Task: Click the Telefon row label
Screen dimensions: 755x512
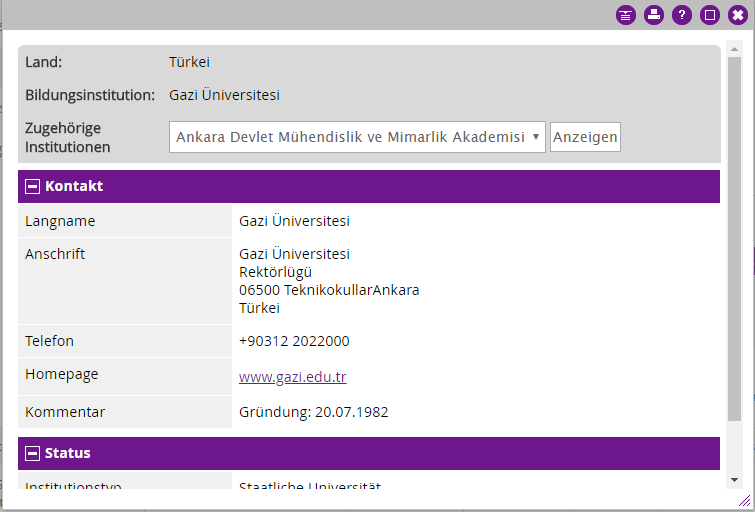Action: [50, 341]
